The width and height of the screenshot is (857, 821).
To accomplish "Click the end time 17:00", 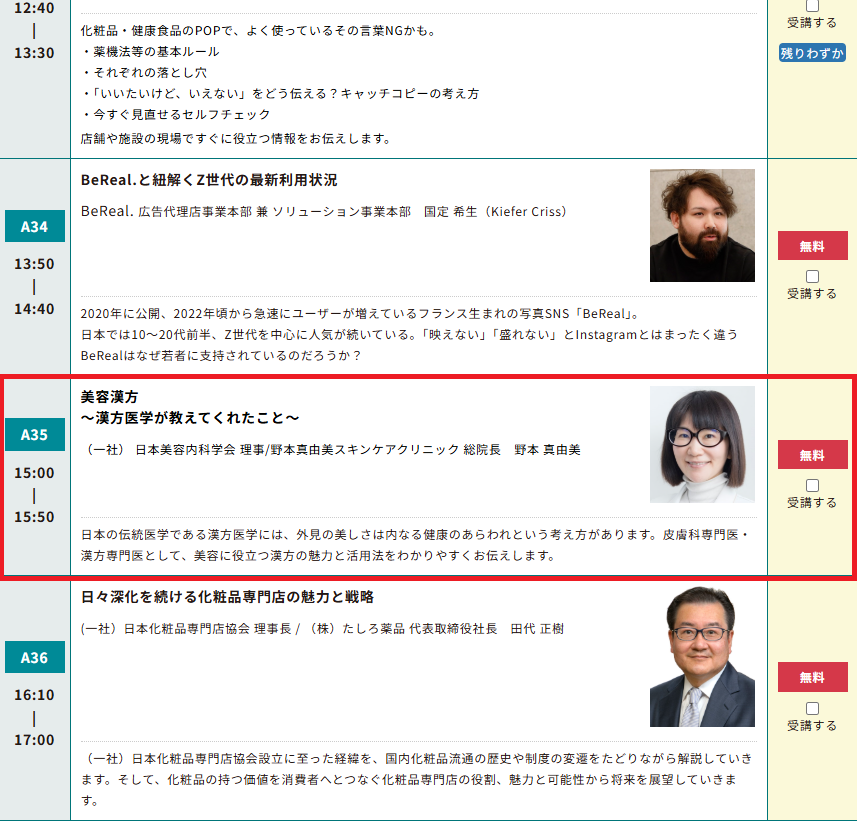I will [x=34, y=740].
